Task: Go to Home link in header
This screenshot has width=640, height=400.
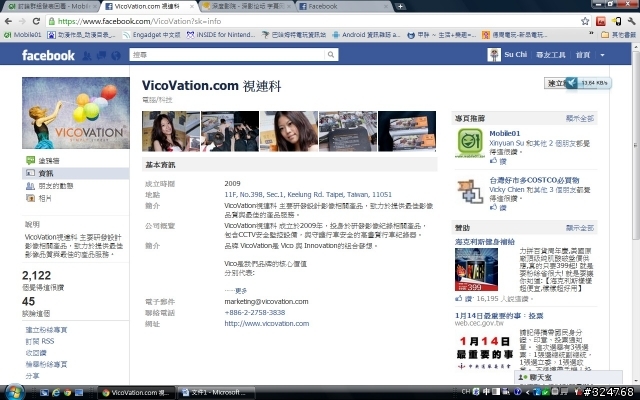Action: pyautogui.click(x=583, y=55)
